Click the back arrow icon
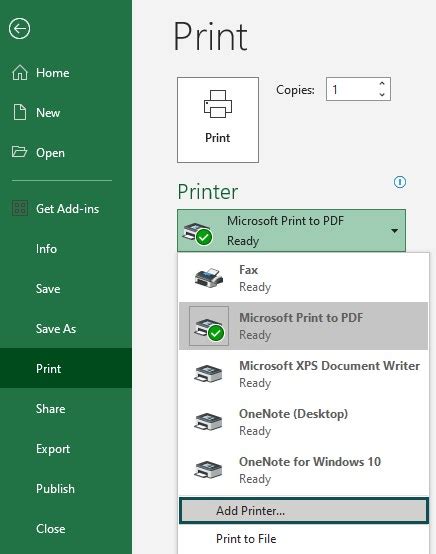 (x=19, y=28)
